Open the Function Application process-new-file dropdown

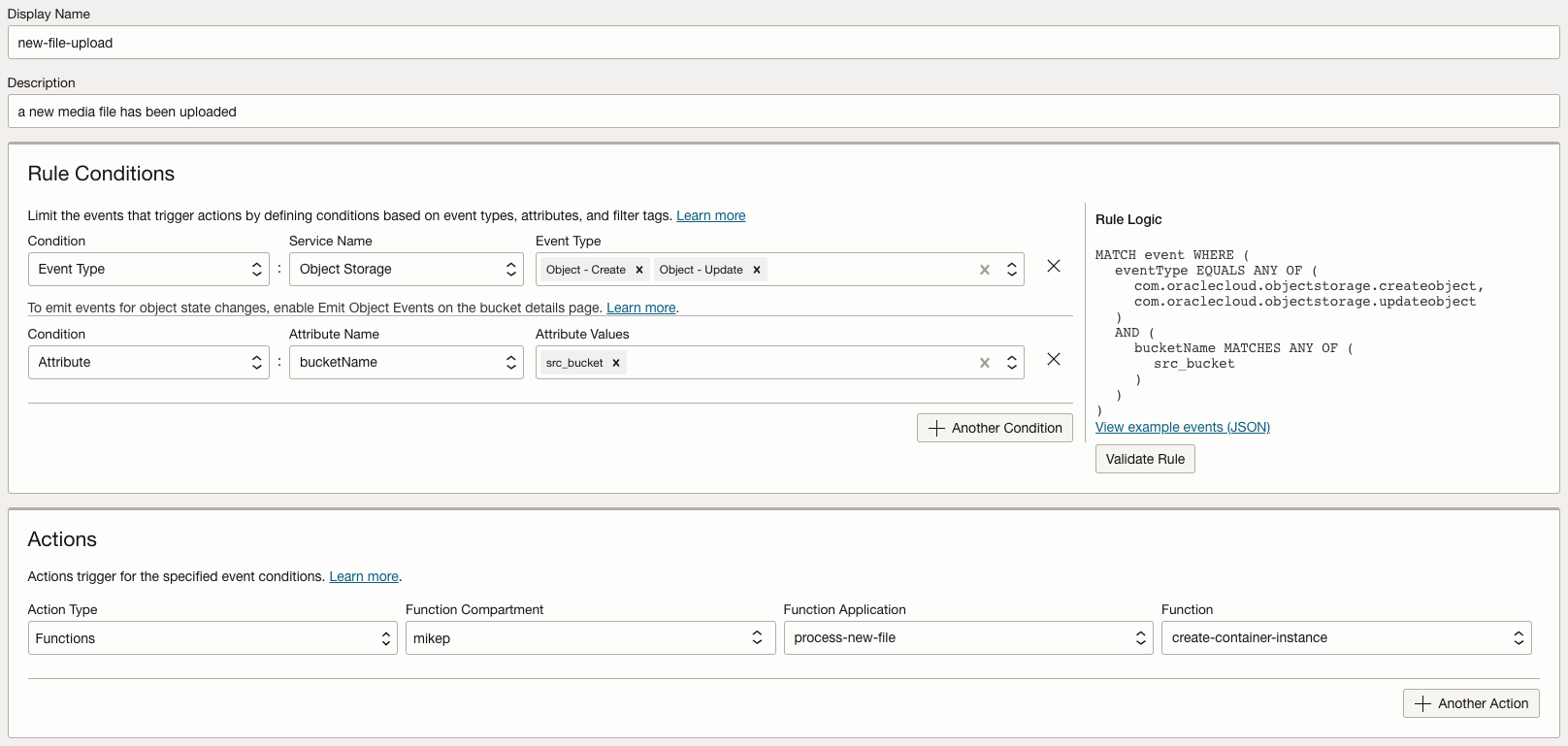pos(968,638)
